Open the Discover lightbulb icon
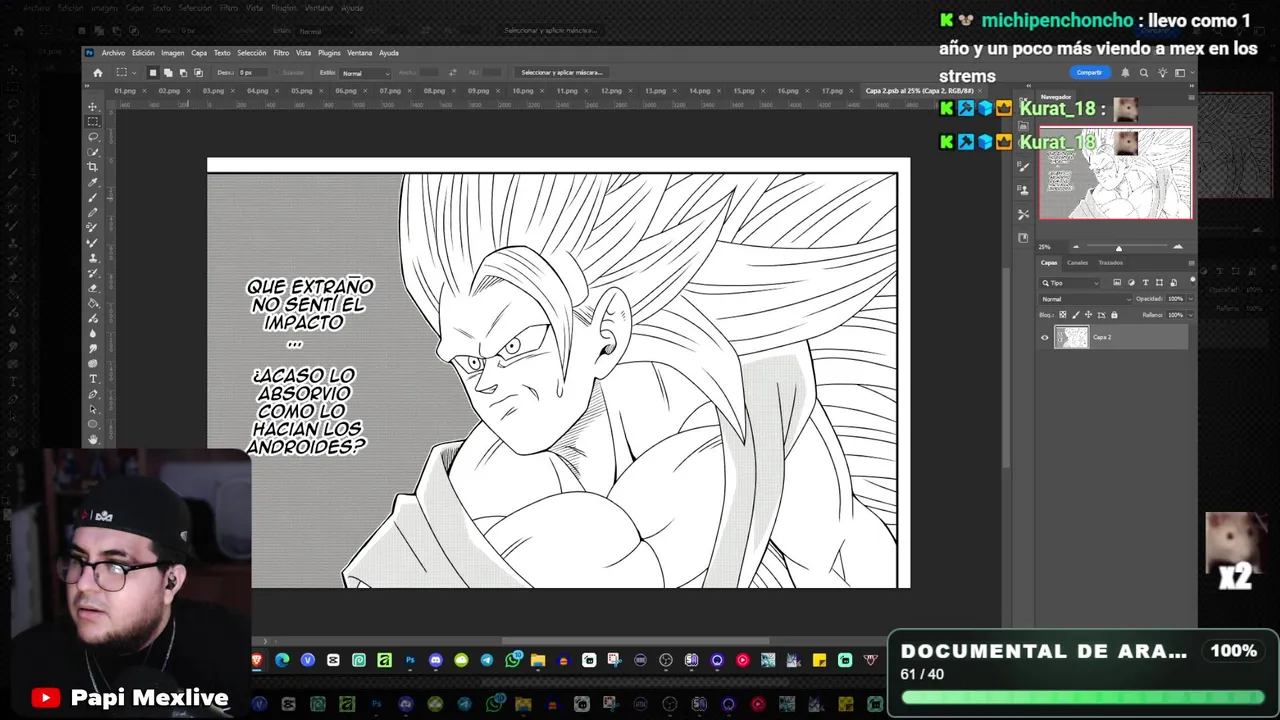The height and width of the screenshot is (720, 1280). (x=1163, y=73)
